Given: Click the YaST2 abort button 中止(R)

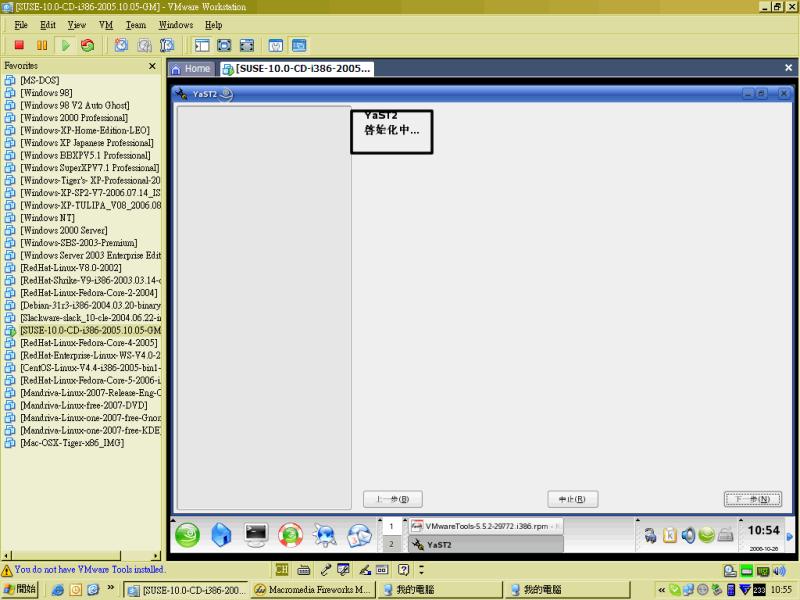Looking at the screenshot, I should tap(572, 499).
